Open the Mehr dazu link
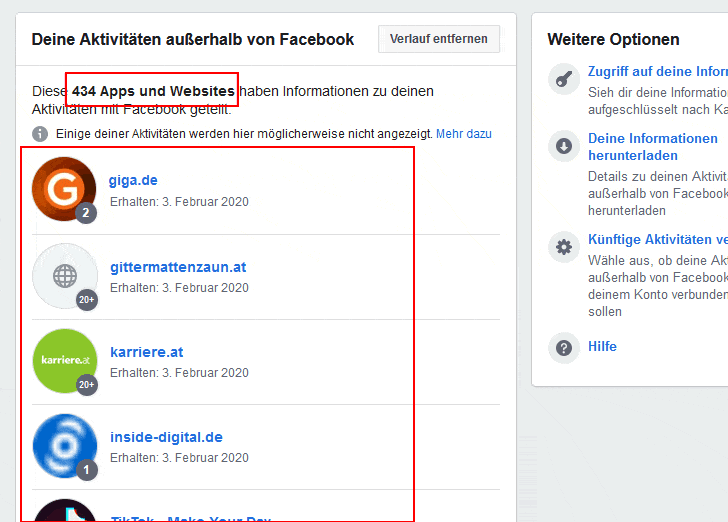728x522 pixels. 463,134
